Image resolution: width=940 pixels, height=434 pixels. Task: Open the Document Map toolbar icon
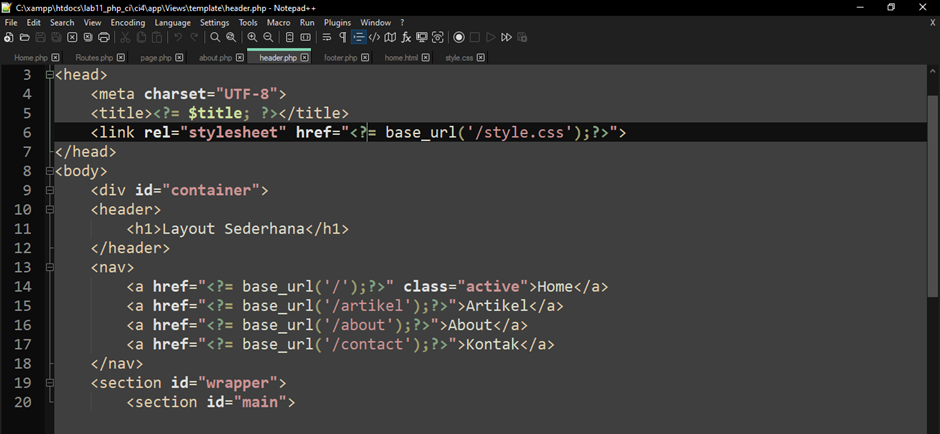[390, 37]
